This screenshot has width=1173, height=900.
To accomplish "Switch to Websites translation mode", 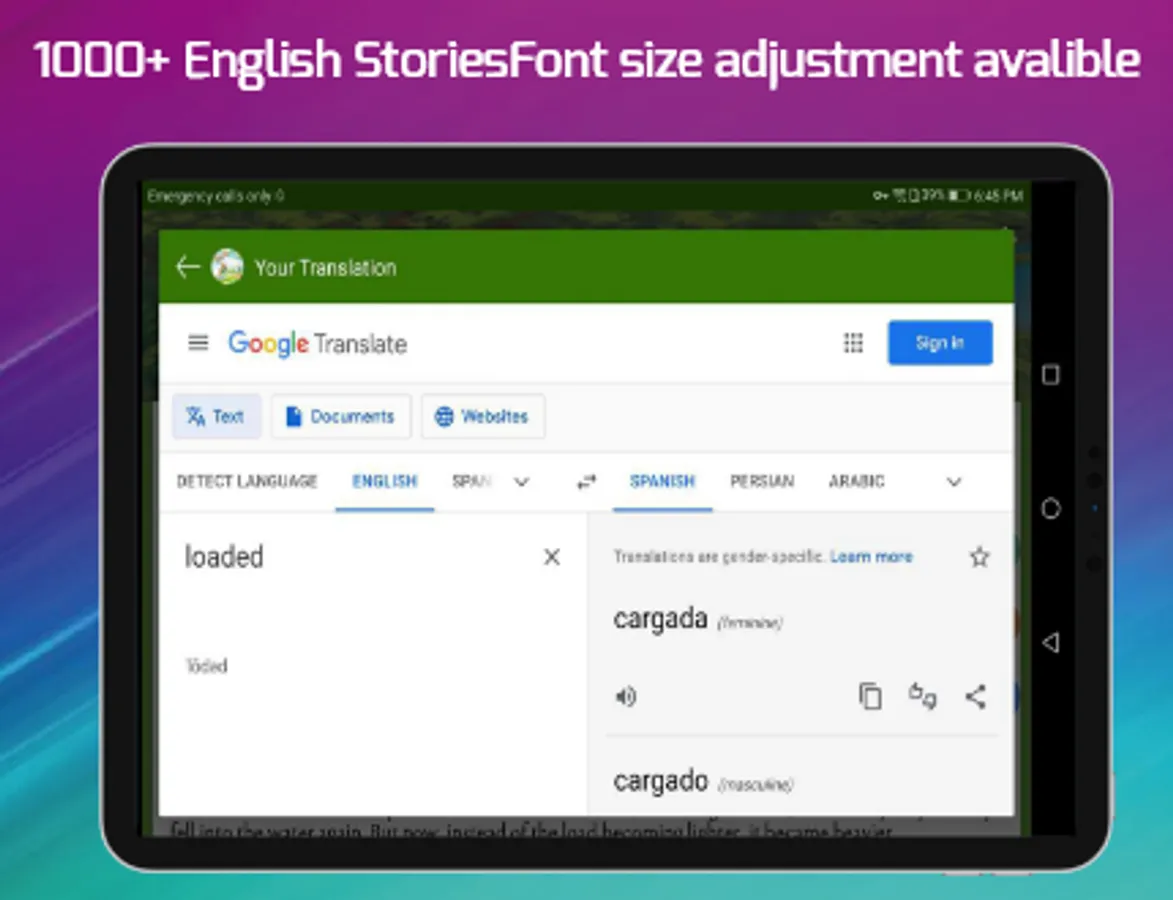I will click(483, 416).
